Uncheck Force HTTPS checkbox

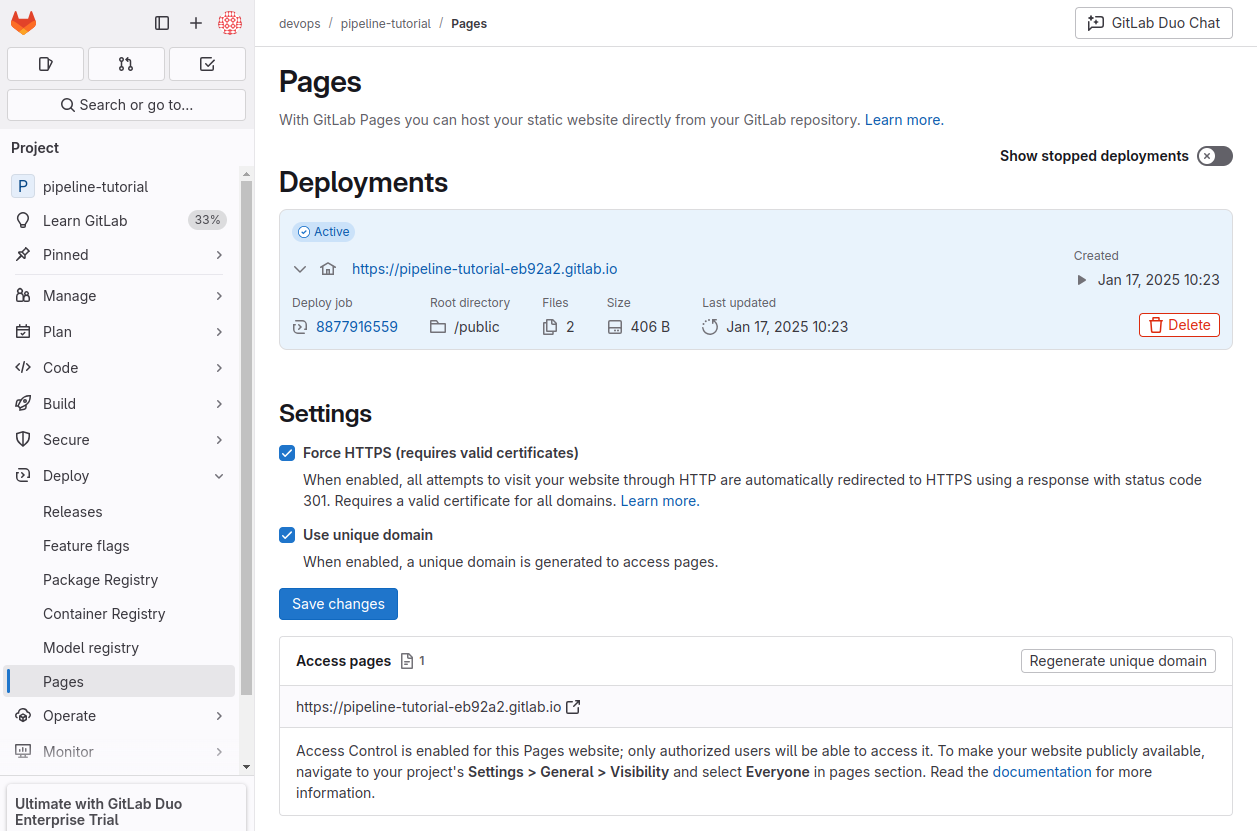click(287, 453)
